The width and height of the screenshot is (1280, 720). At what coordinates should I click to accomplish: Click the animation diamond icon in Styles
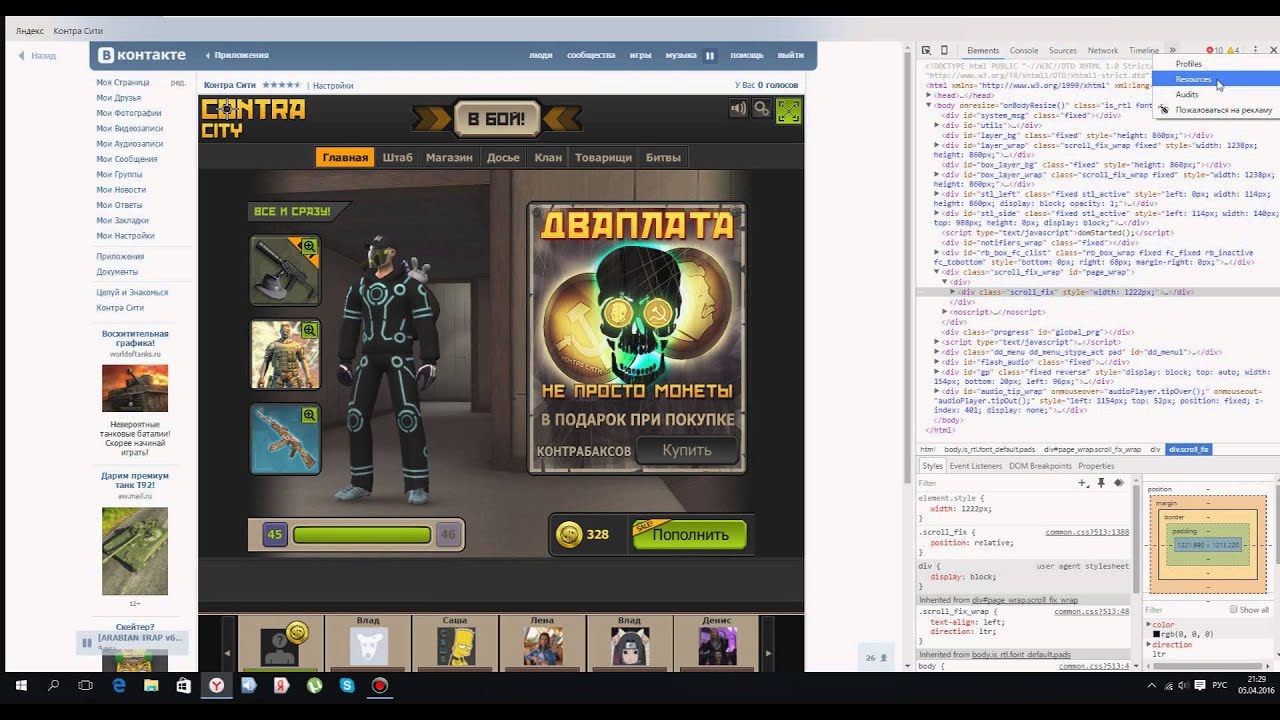pos(1119,483)
